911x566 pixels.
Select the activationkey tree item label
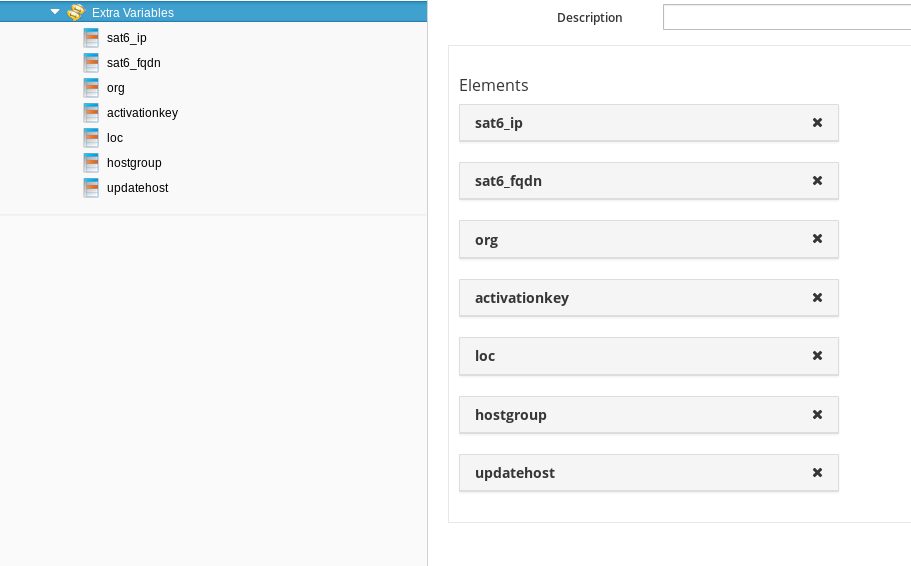point(142,113)
